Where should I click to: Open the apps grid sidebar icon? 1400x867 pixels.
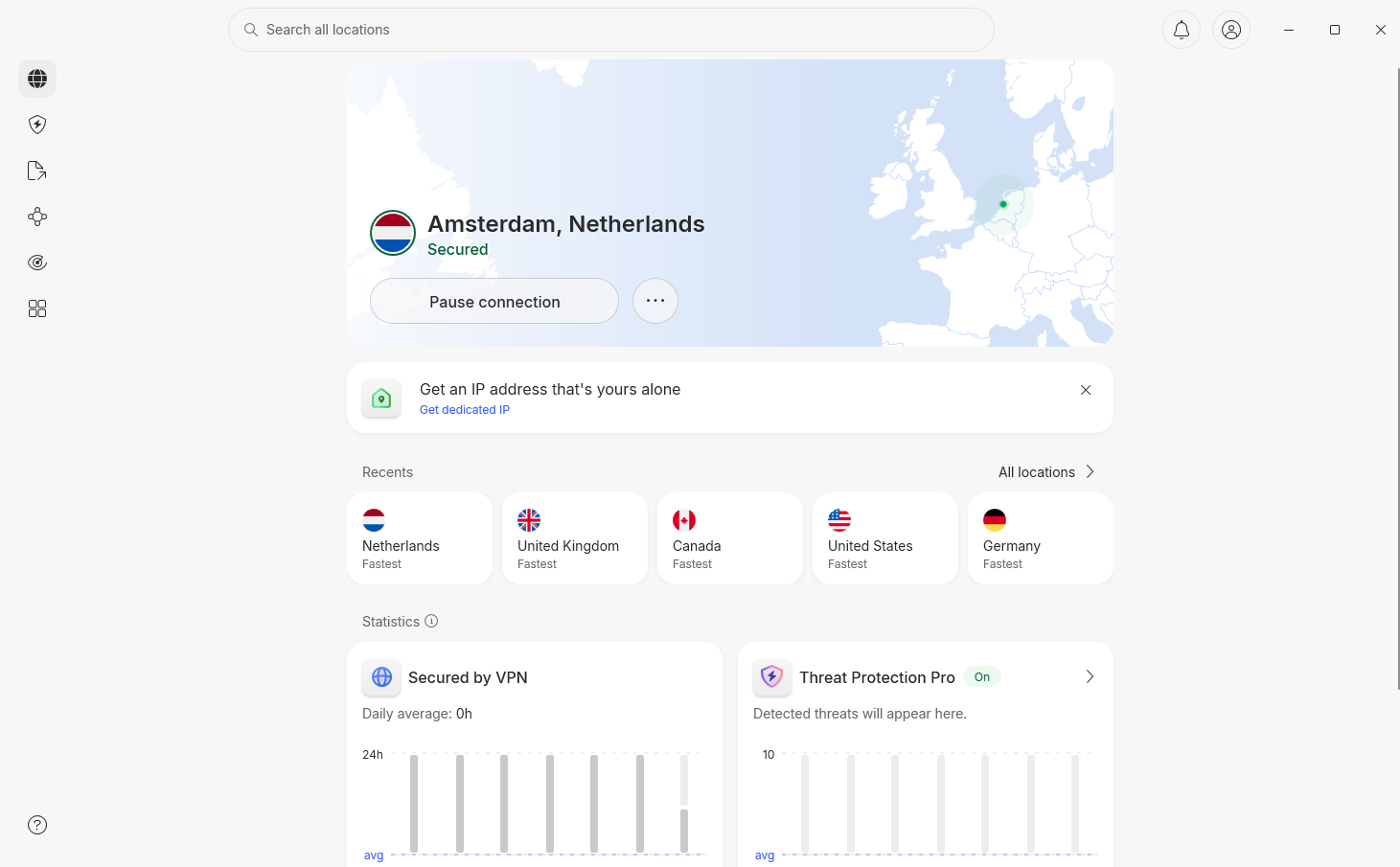[x=37, y=308]
